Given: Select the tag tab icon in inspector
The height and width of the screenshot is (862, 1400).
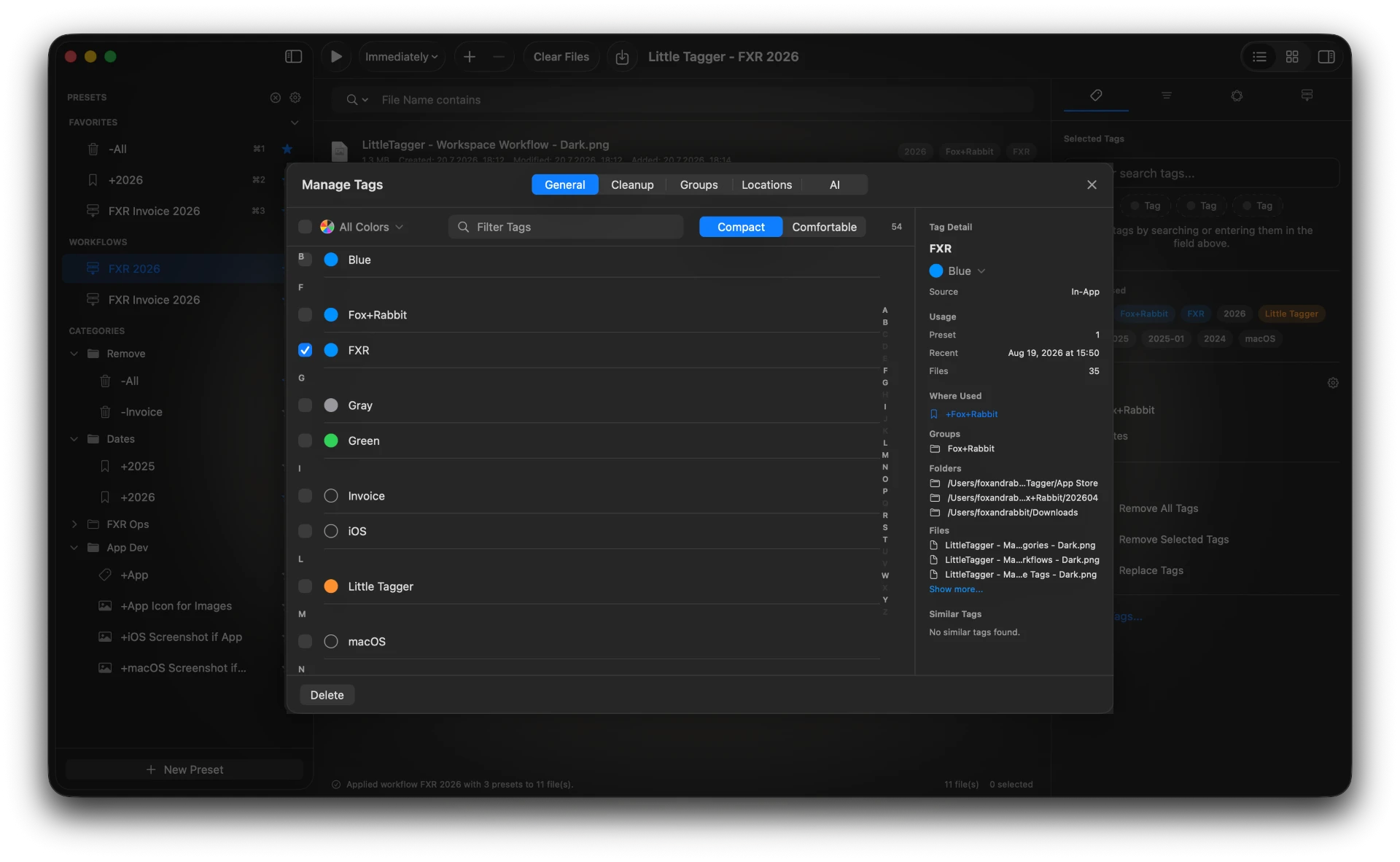Looking at the screenshot, I should point(1096,95).
